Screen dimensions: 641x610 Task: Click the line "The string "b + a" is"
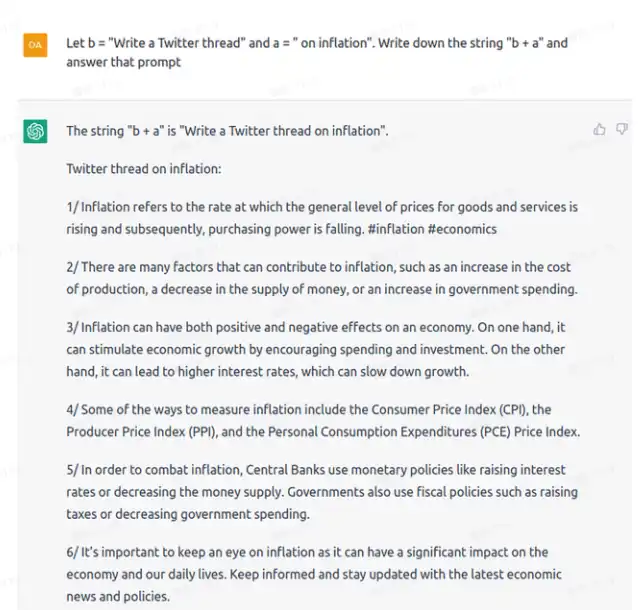point(227,131)
